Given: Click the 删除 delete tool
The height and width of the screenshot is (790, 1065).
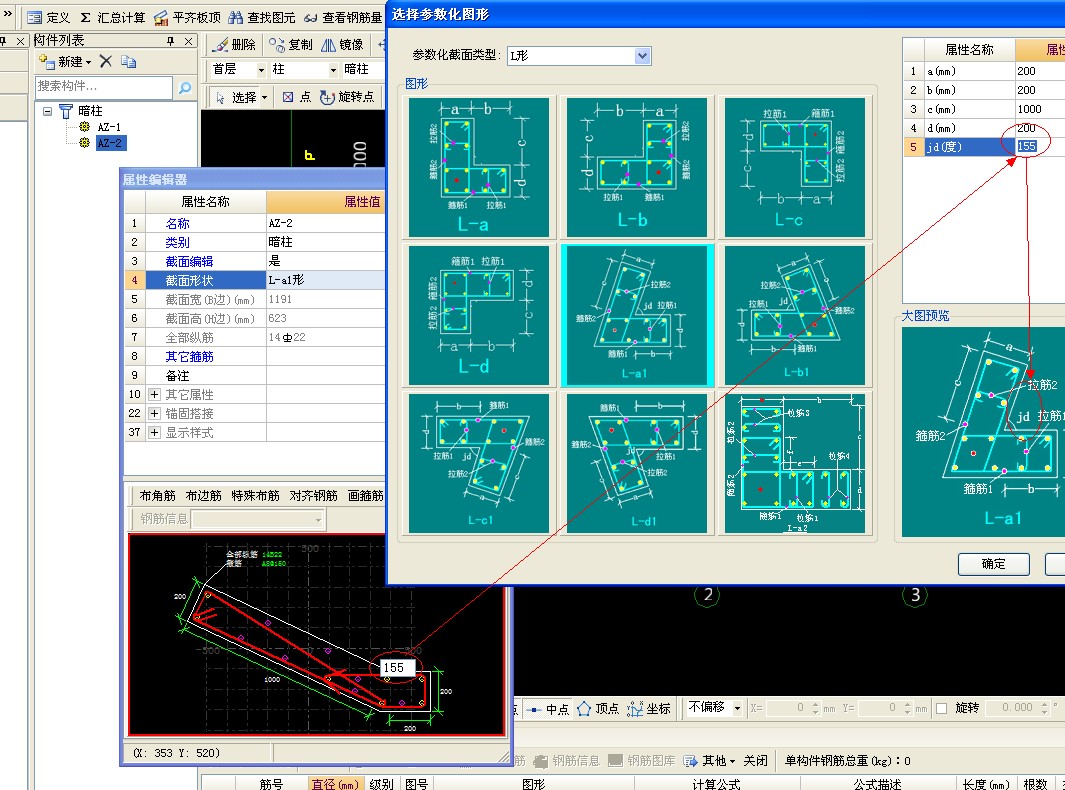Looking at the screenshot, I should coord(234,44).
